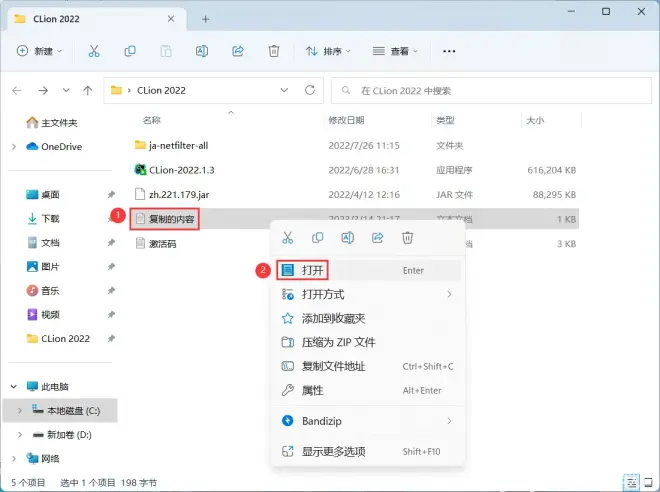This screenshot has height=492, width=660.
Task: Click the Delete icon in context menu
Action: click(x=407, y=238)
